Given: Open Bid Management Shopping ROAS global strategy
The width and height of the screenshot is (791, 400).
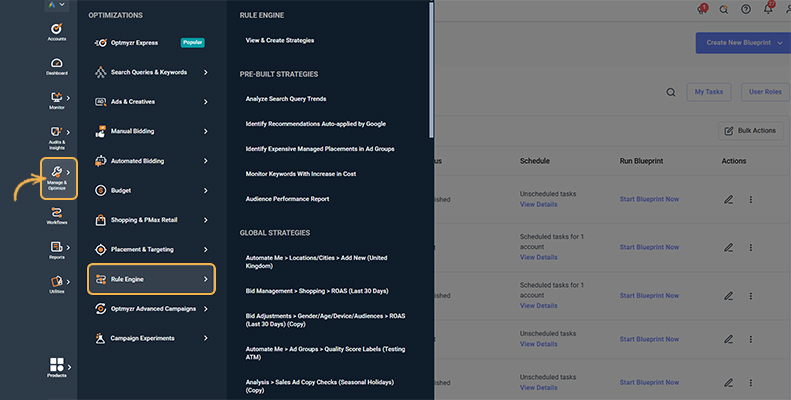Looking at the screenshot, I should coord(317,291).
